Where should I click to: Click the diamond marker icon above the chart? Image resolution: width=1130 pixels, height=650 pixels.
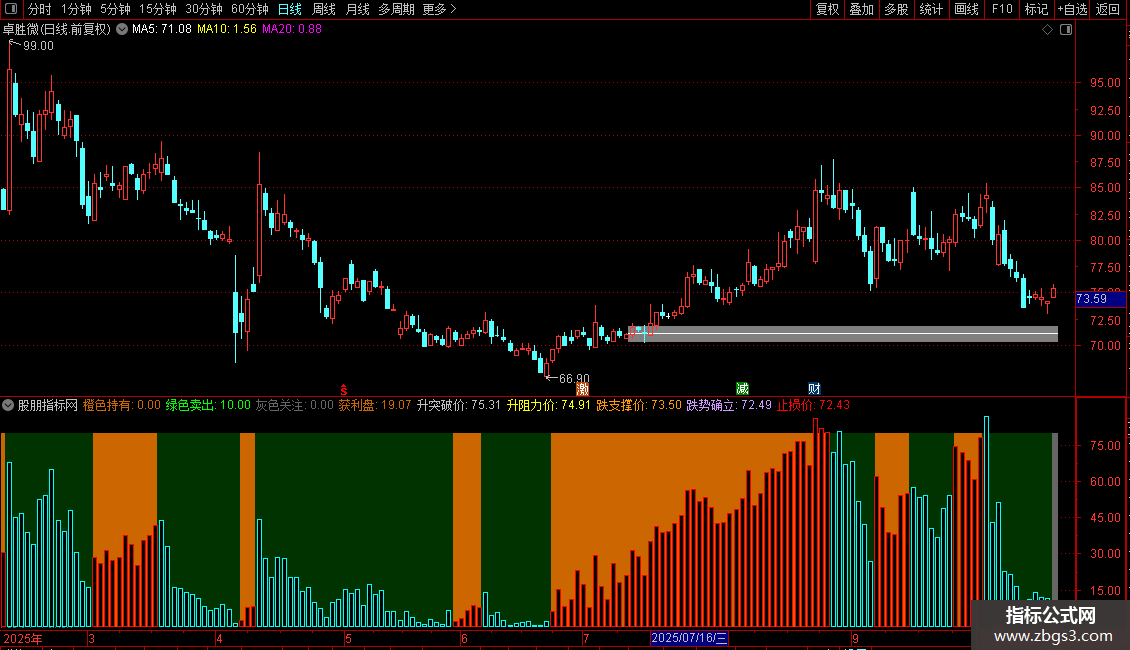(1048, 30)
